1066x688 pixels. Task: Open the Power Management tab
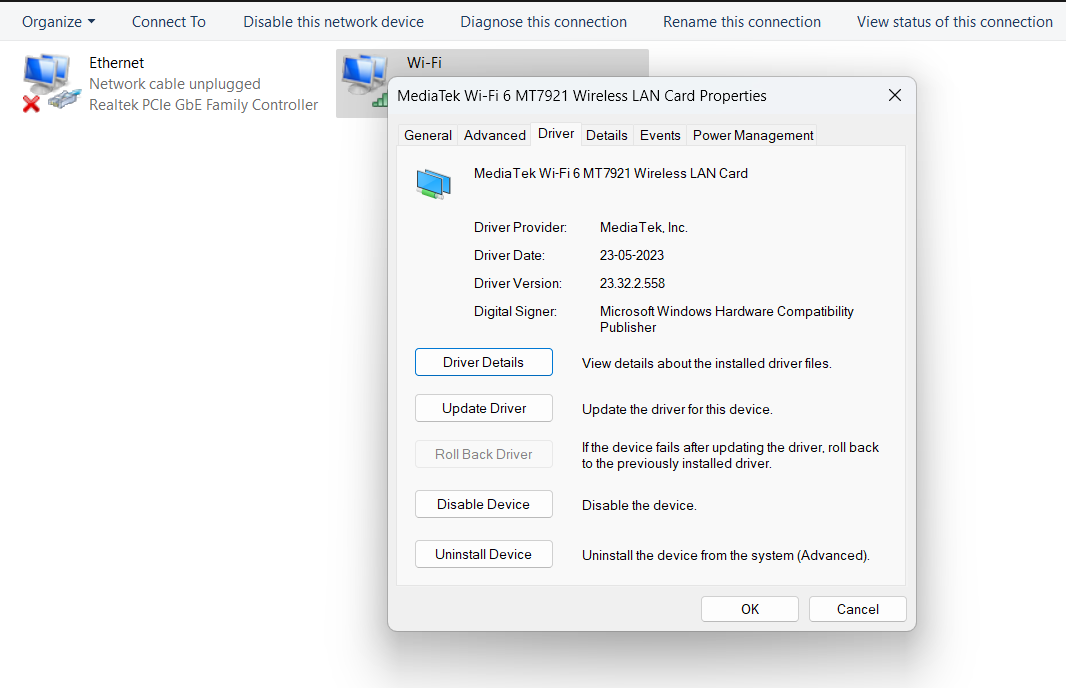pos(753,135)
